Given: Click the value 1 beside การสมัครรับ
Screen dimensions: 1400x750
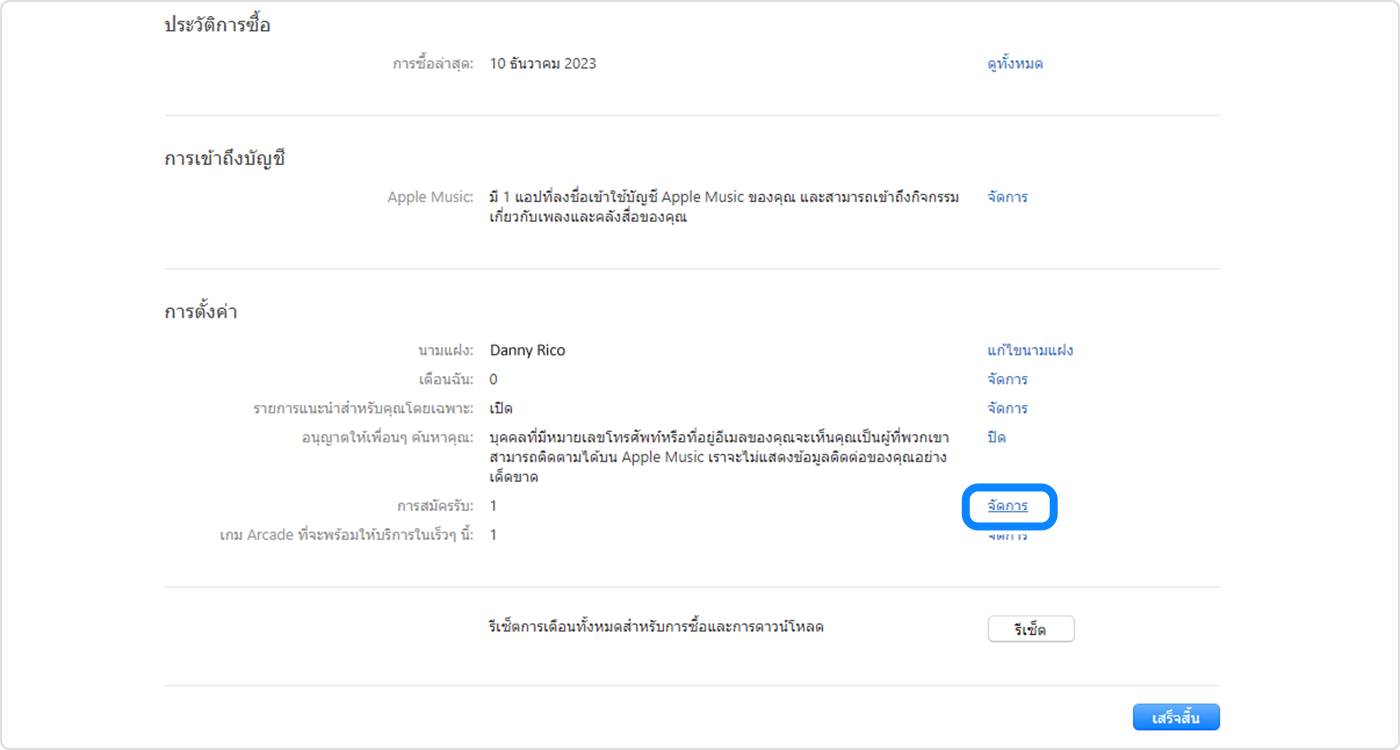Looking at the screenshot, I should pyautogui.click(x=493, y=506).
